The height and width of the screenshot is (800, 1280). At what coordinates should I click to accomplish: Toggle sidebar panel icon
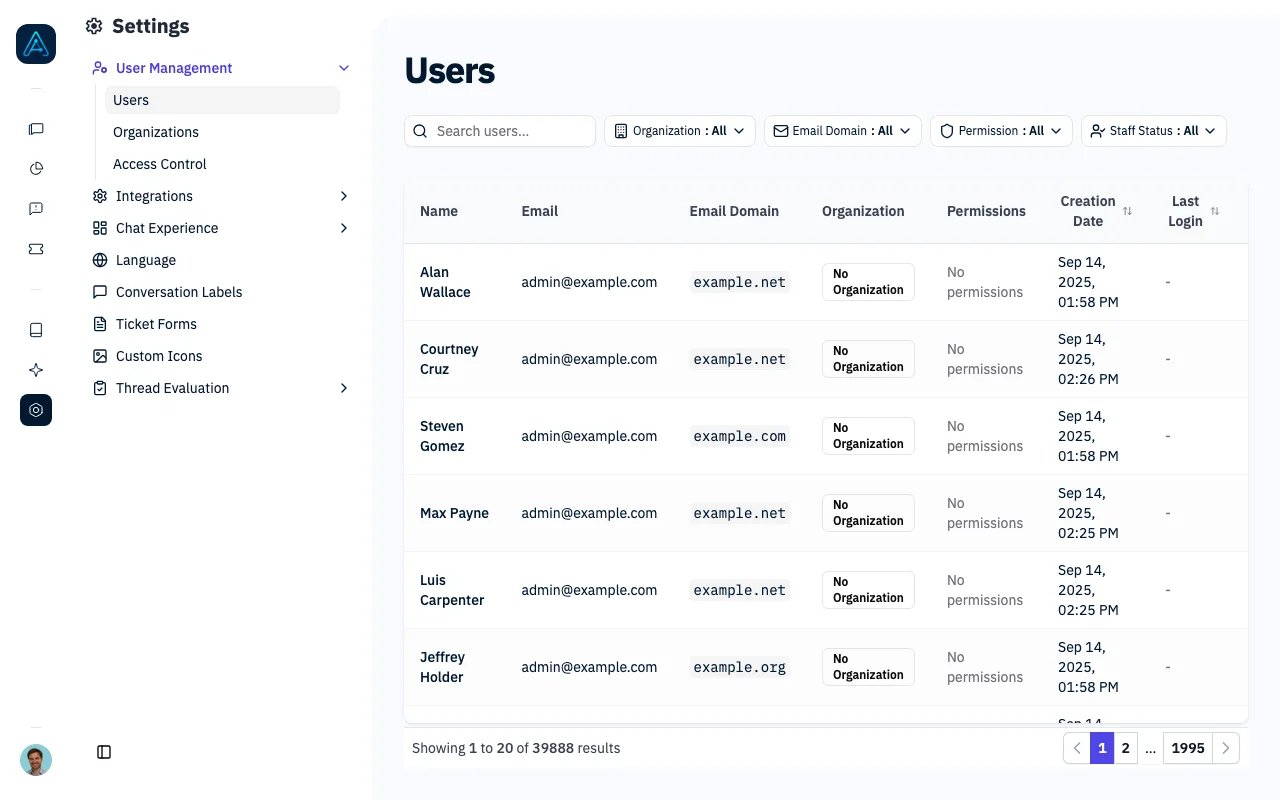pyautogui.click(x=104, y=752)
